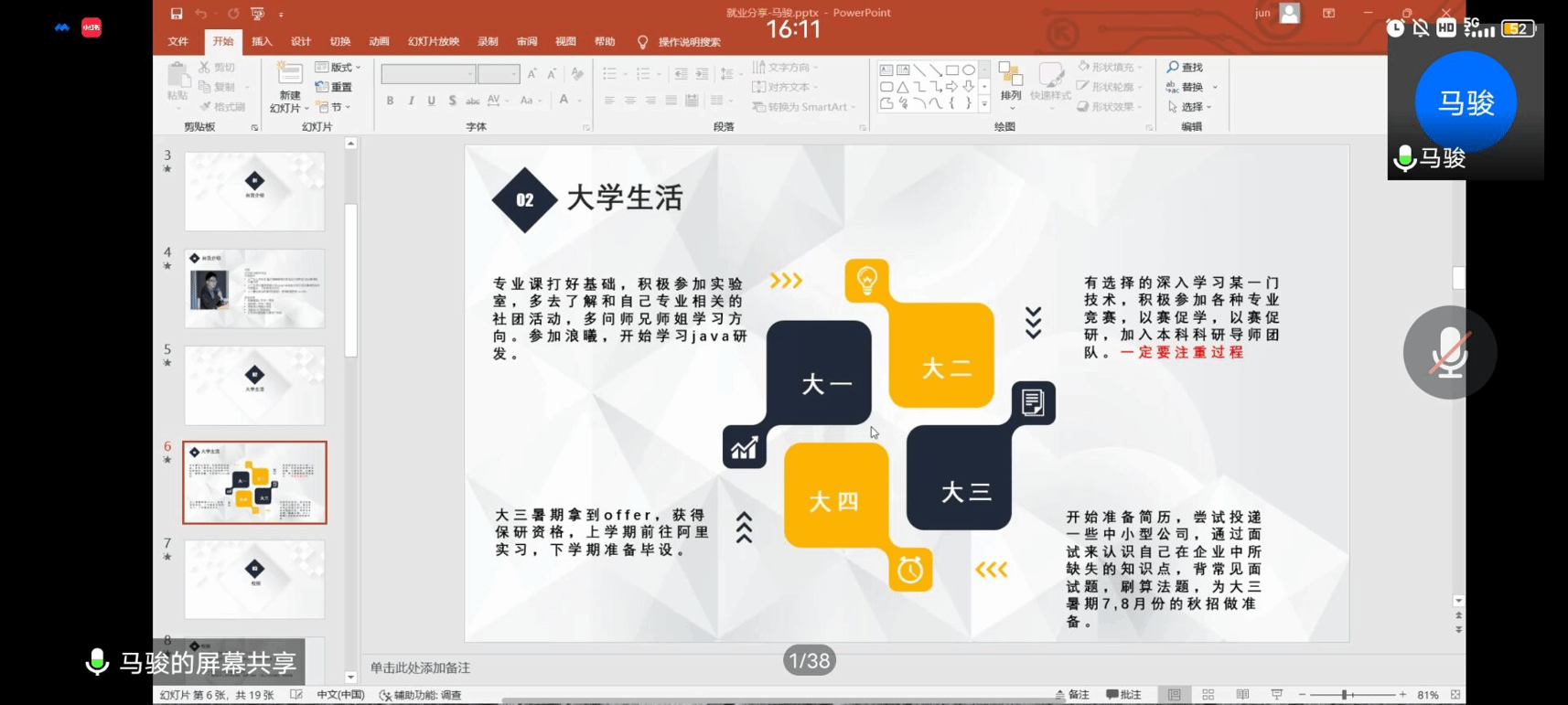Open the Layout (版式) dropdown
The height and width of the screenshot is (705, 1568).
(338, 68)
